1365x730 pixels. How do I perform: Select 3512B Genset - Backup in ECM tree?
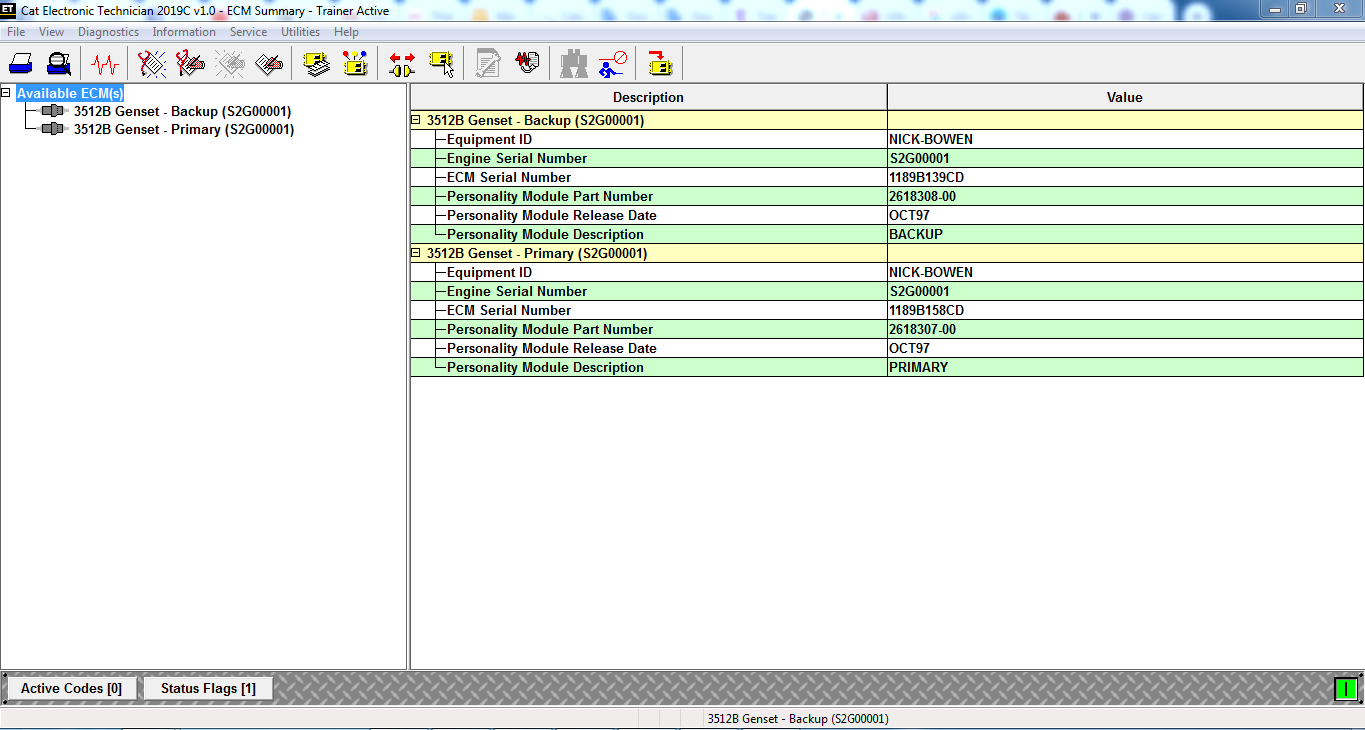(182, 111)
